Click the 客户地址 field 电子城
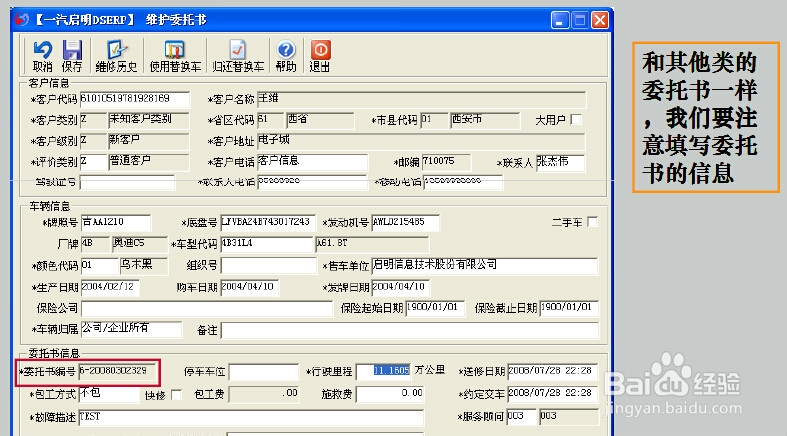Screen dimensions: 787x436 coord(421,141)
